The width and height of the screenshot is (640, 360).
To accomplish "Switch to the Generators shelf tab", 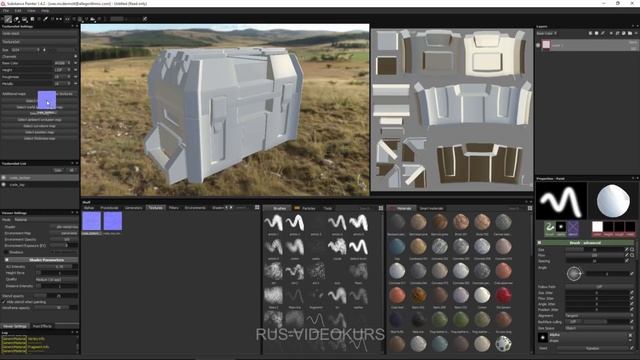I will 133,208.
